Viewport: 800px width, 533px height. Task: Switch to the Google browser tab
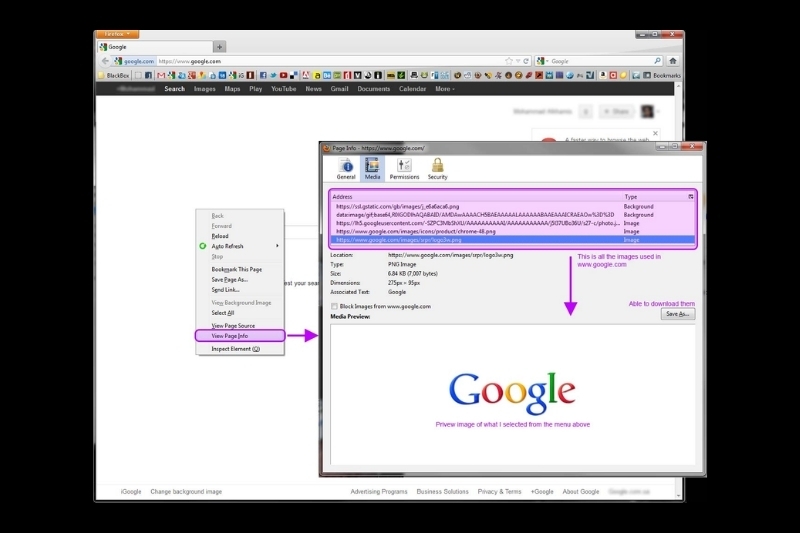tap(155, 47)
